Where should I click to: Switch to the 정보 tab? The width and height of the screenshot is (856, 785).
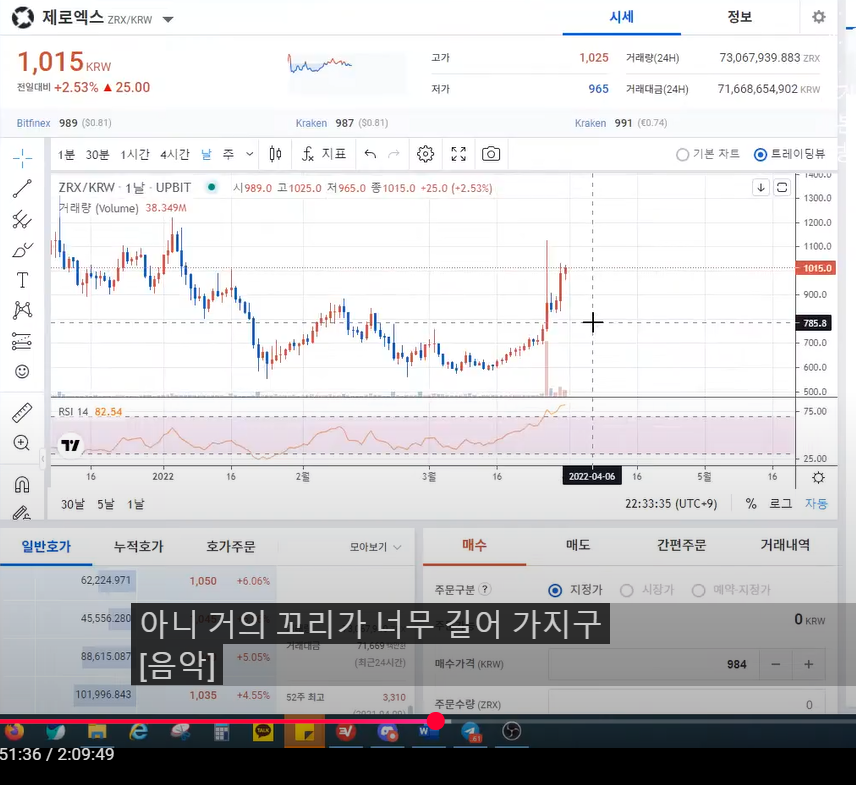[740, 17]
